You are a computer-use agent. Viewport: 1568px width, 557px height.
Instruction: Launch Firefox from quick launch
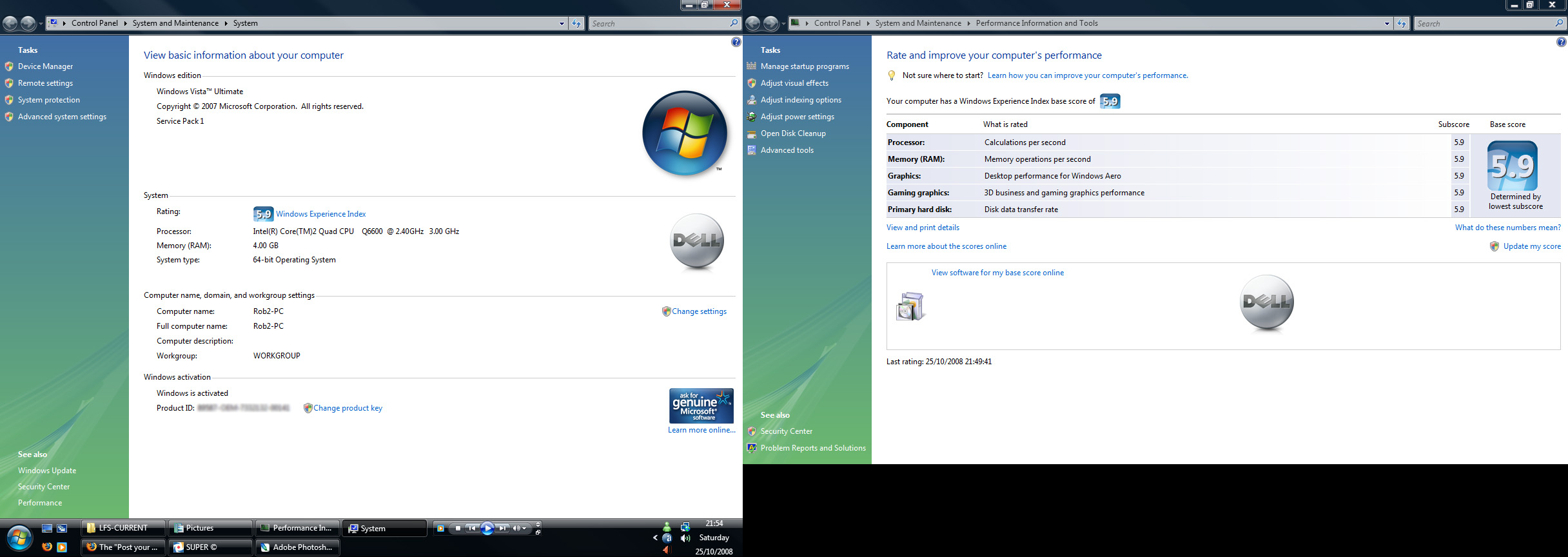coord(47,547)
